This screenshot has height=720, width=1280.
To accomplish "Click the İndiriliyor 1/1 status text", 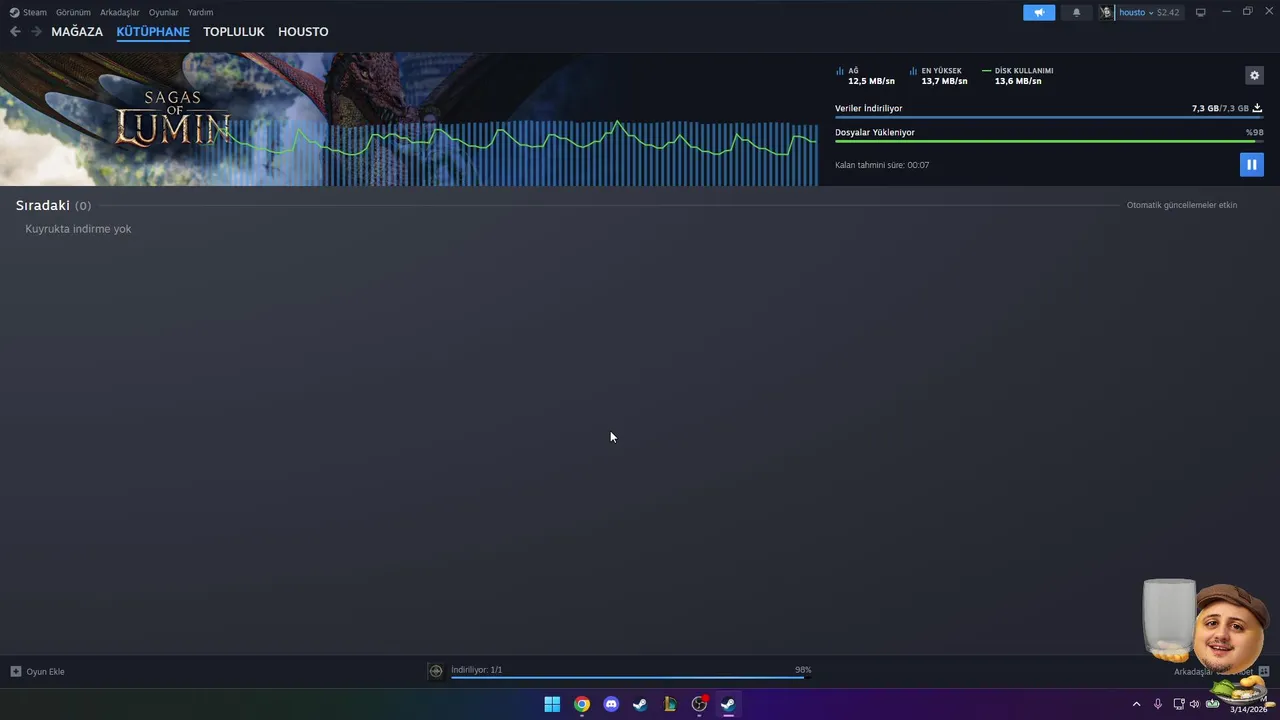I will (x=476, y=670).
